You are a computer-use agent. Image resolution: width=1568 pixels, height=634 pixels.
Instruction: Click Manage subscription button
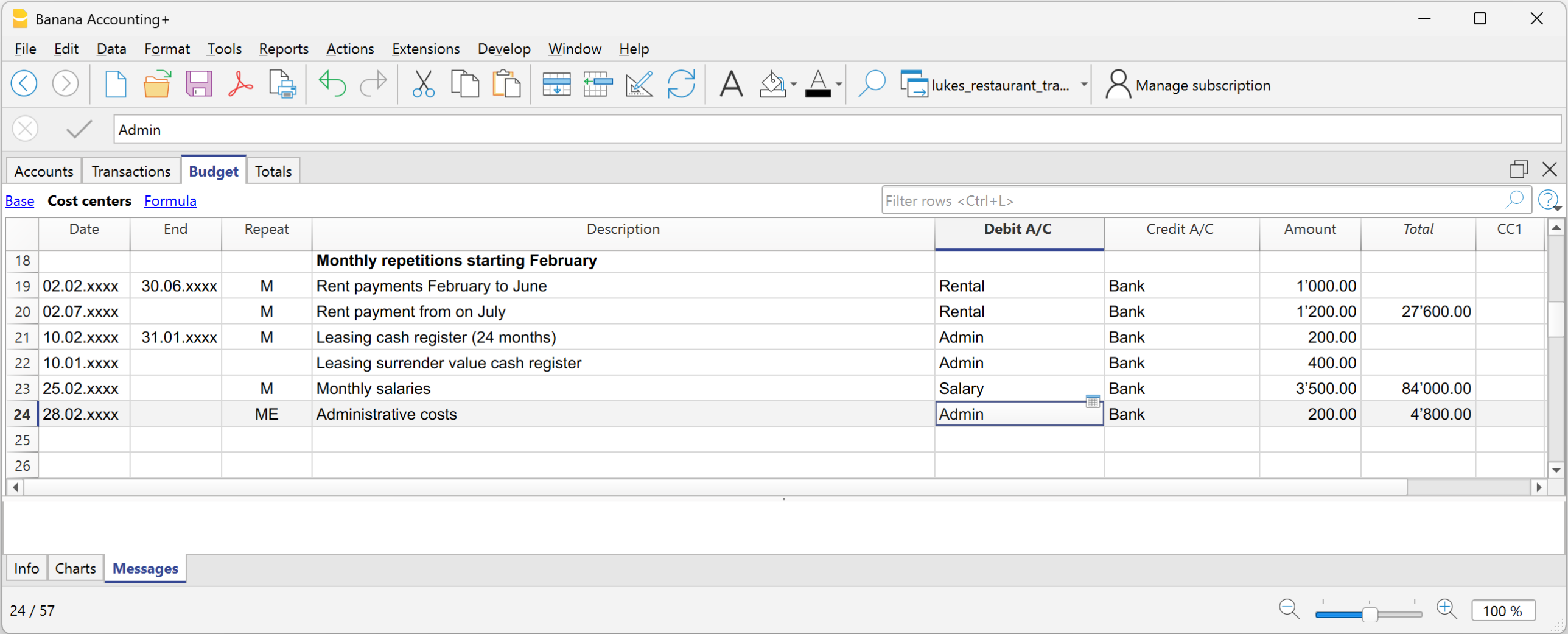1188,85
